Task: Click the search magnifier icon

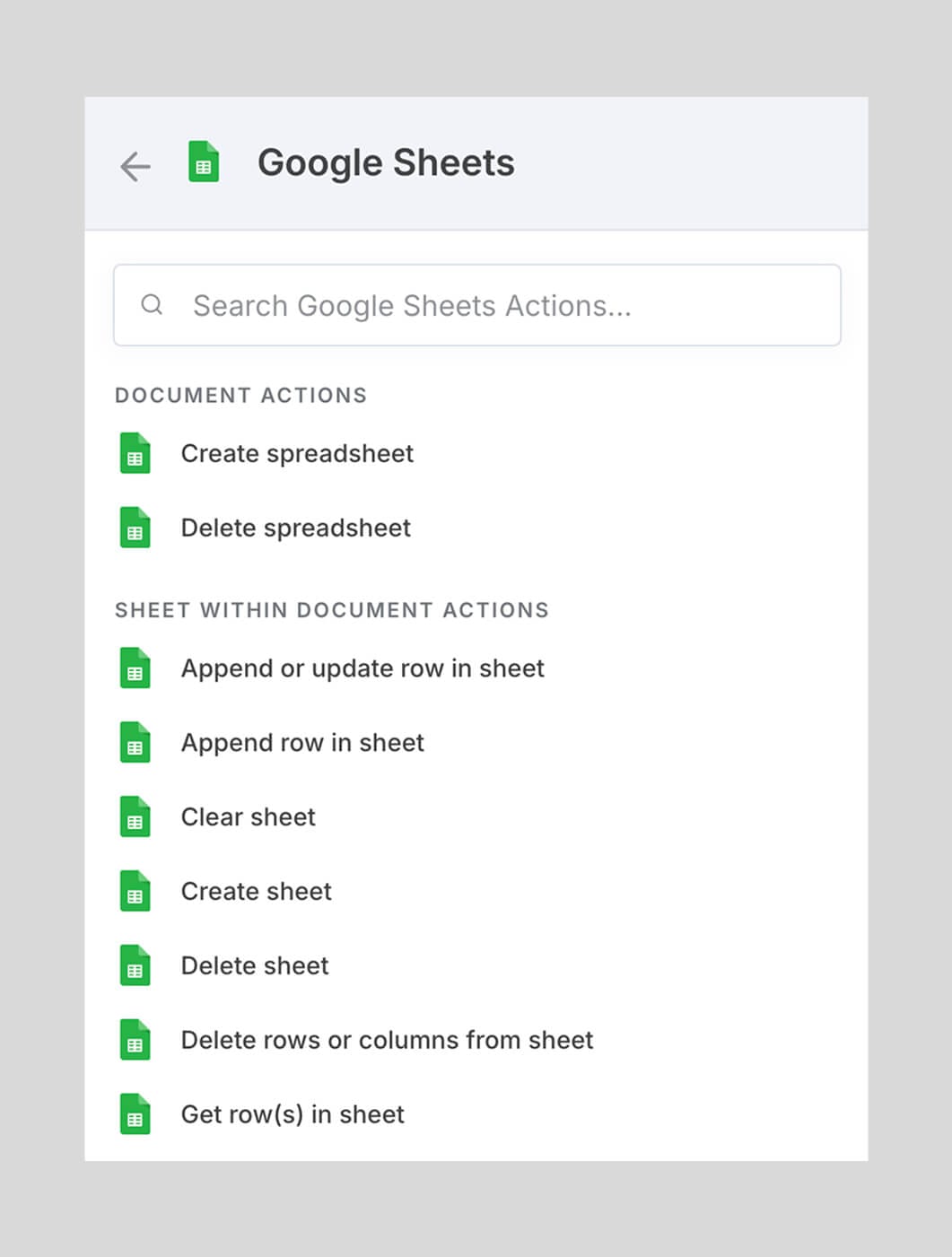Action: [153, 305]
